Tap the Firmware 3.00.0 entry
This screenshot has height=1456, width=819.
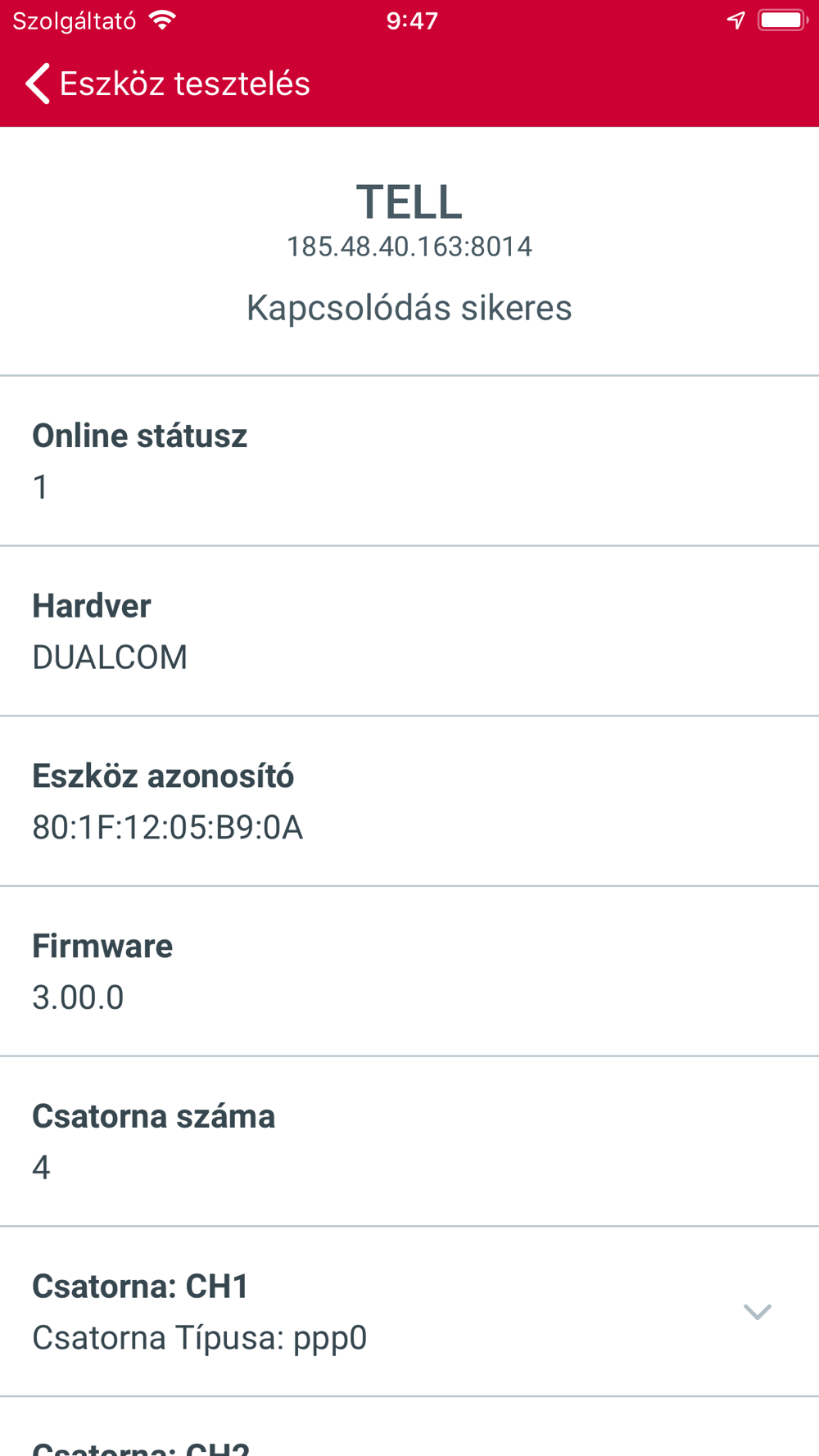tap(409, 972)
